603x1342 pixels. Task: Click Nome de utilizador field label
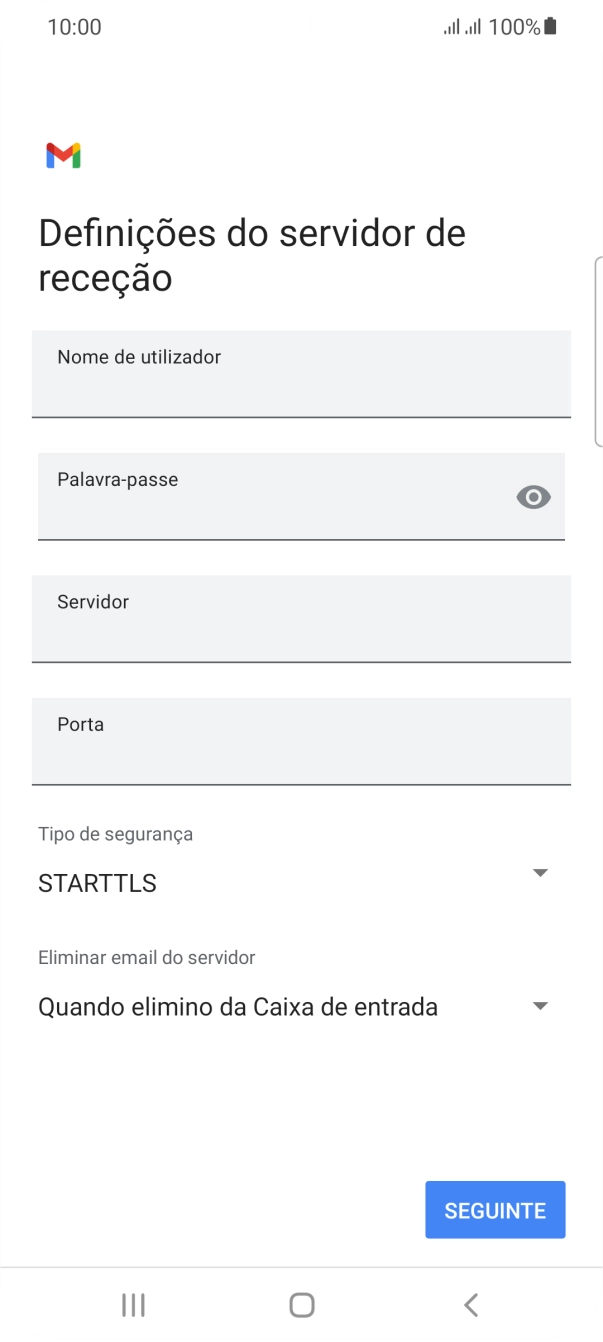coord(139,357)
